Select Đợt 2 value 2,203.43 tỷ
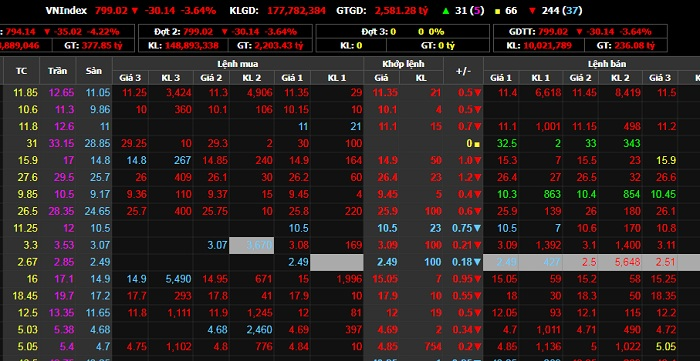Image resolution: width=700 pixels, height=361 pixels. pyautogui.click(x=278, y=46)
